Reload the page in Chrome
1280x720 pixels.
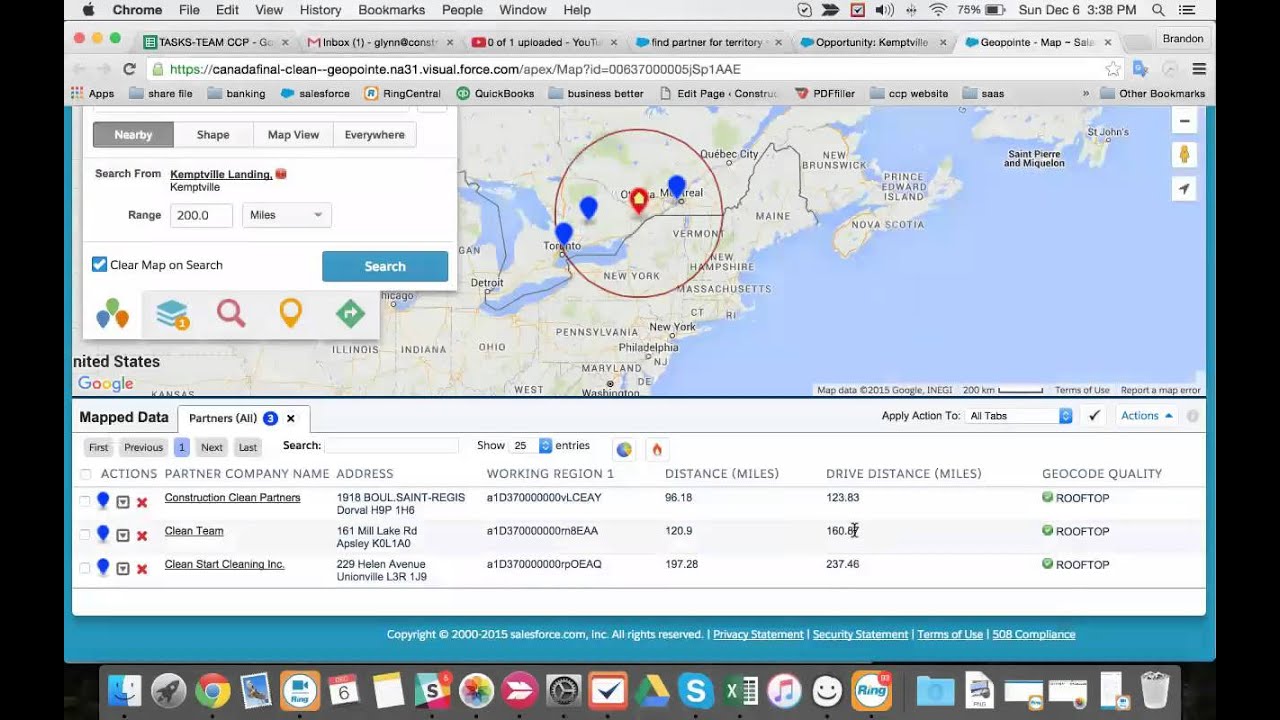tap(129, 69)
